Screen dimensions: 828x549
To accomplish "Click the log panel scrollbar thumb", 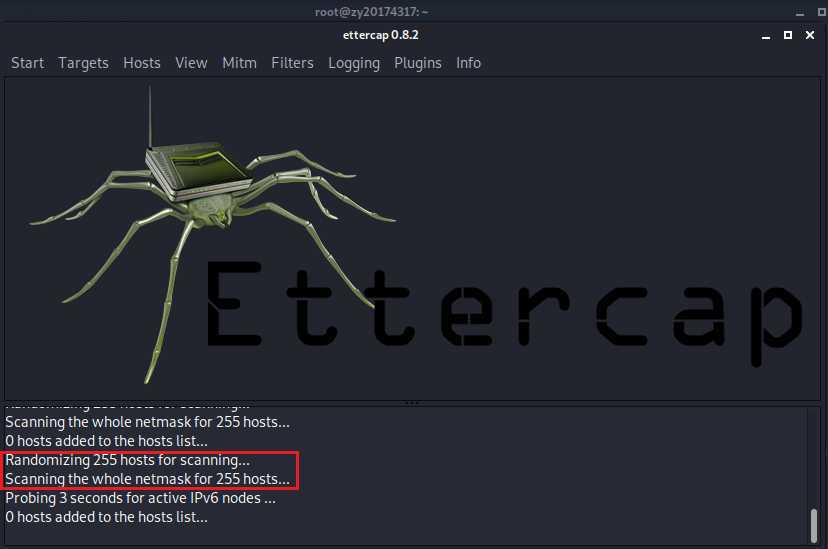I will pos(814,525).
